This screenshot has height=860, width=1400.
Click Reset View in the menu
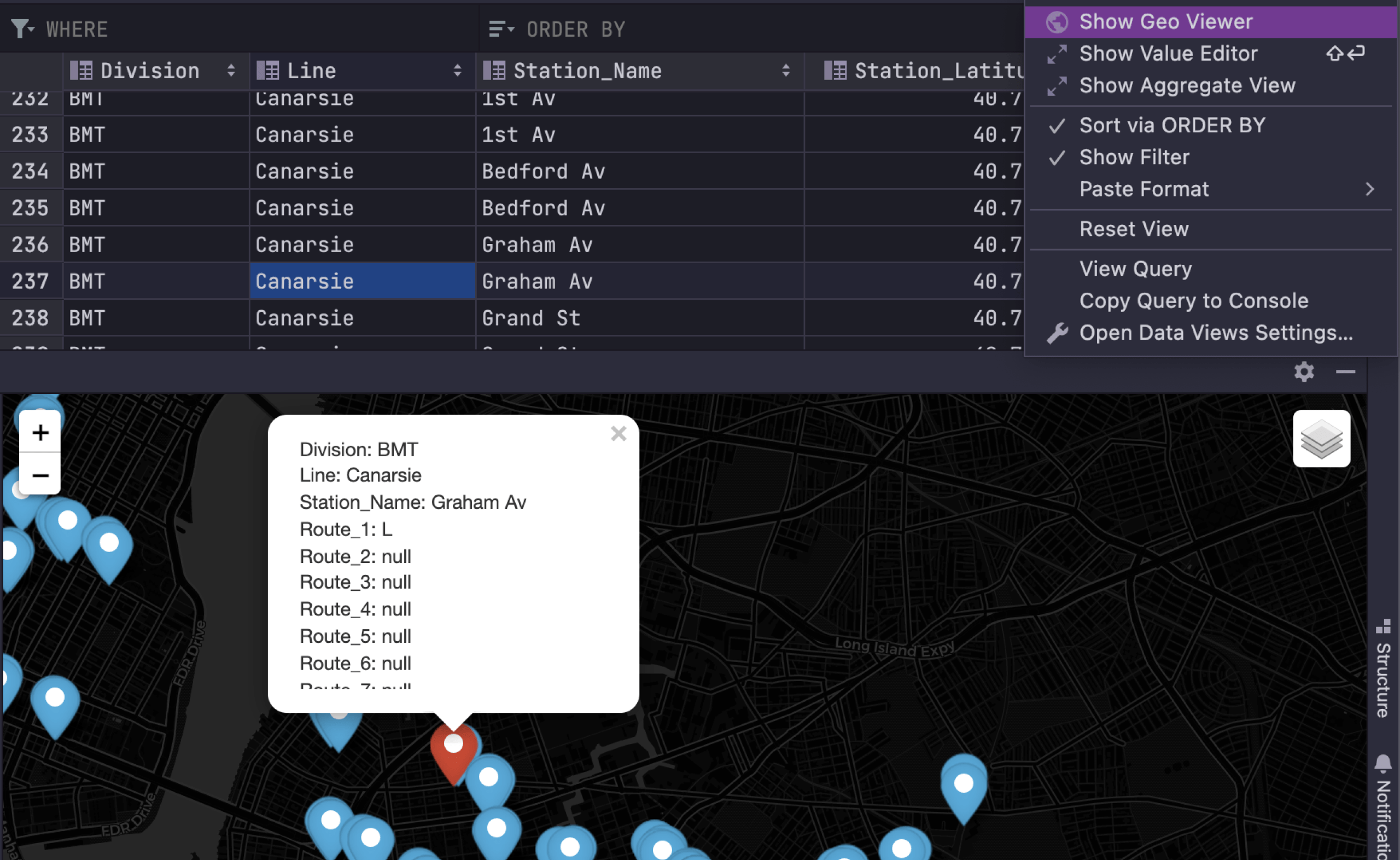(1134, 229)
